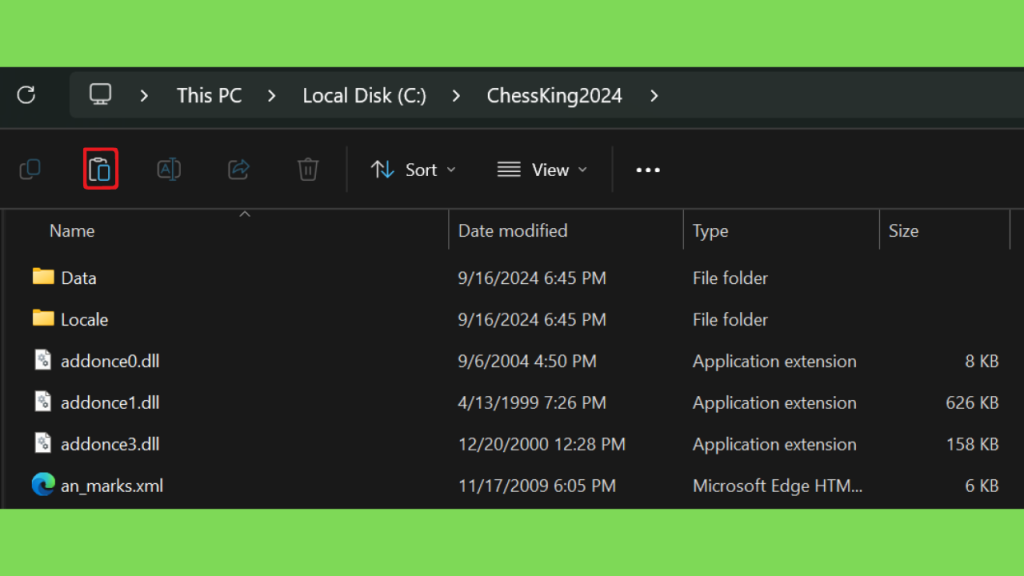Click the date 9/6/2004 4:50 PM

pyautogui.click(x=527, y=361)
